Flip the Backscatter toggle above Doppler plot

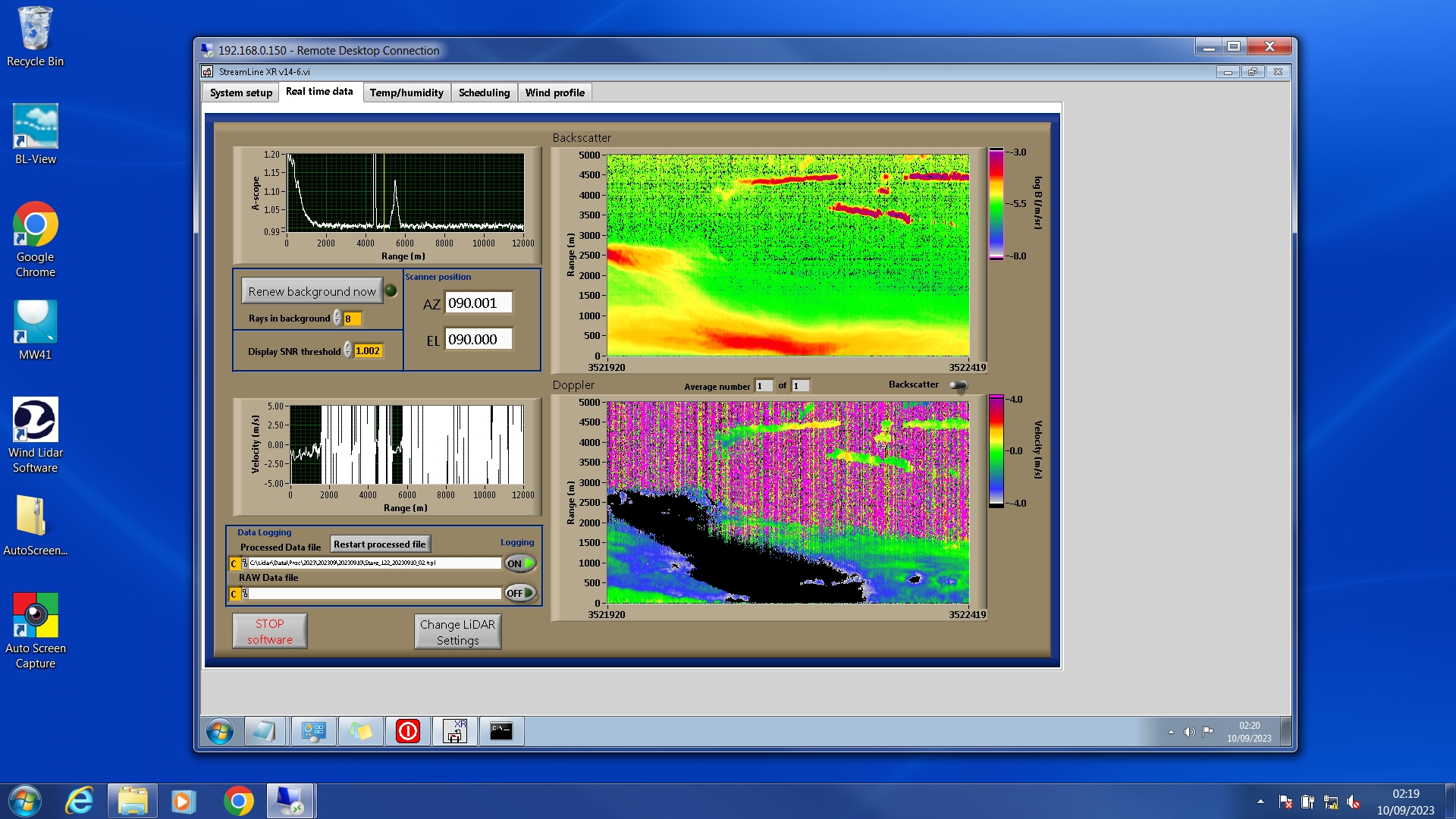pyautogui.click(x=959, y=385)
